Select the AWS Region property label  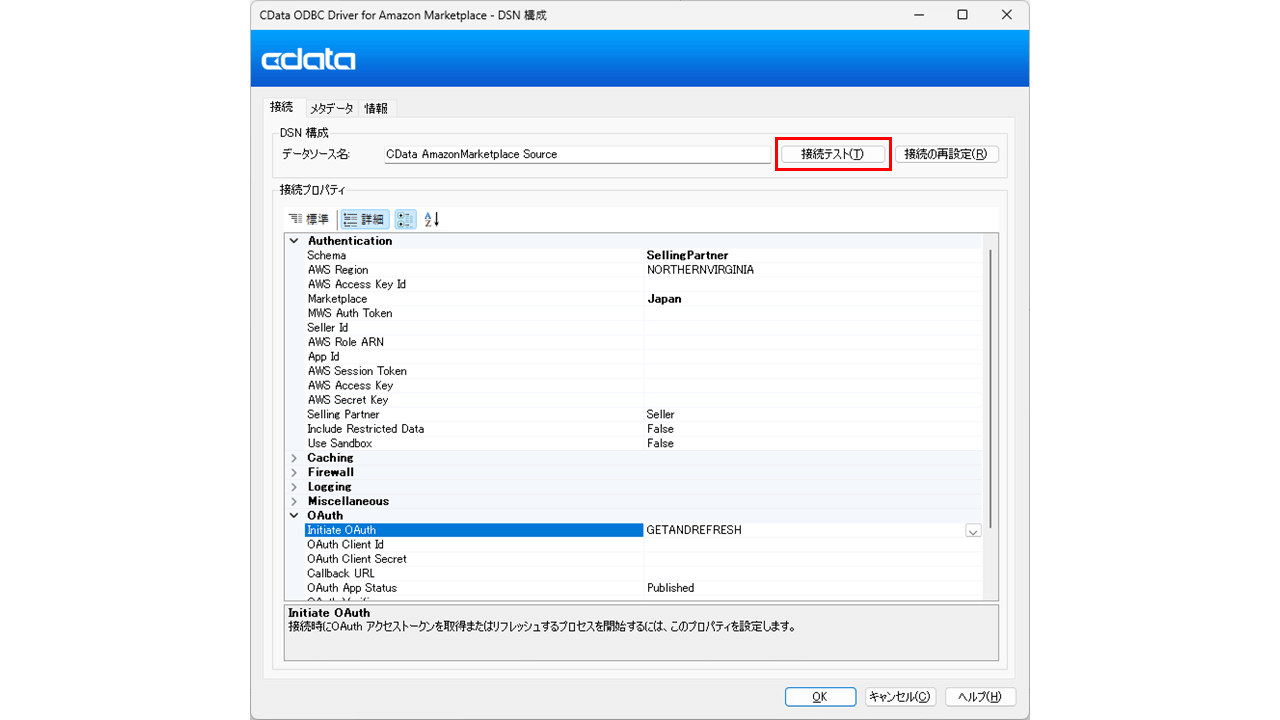click(x=338, y=270)
